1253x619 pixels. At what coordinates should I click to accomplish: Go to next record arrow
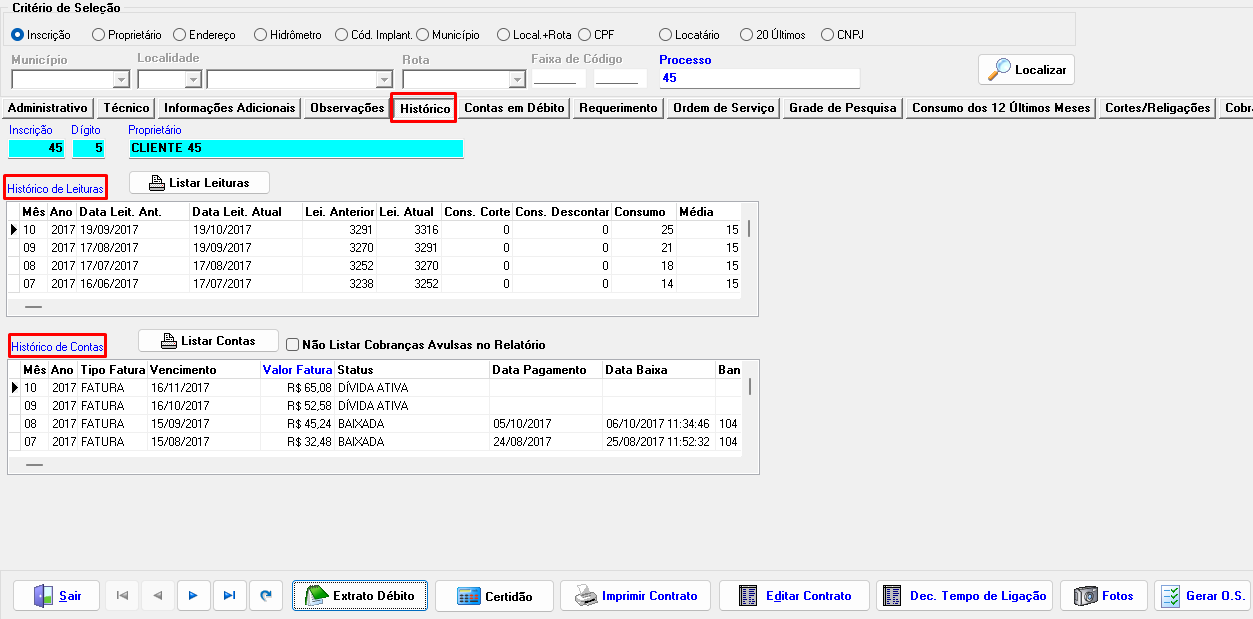coord(193,596)
